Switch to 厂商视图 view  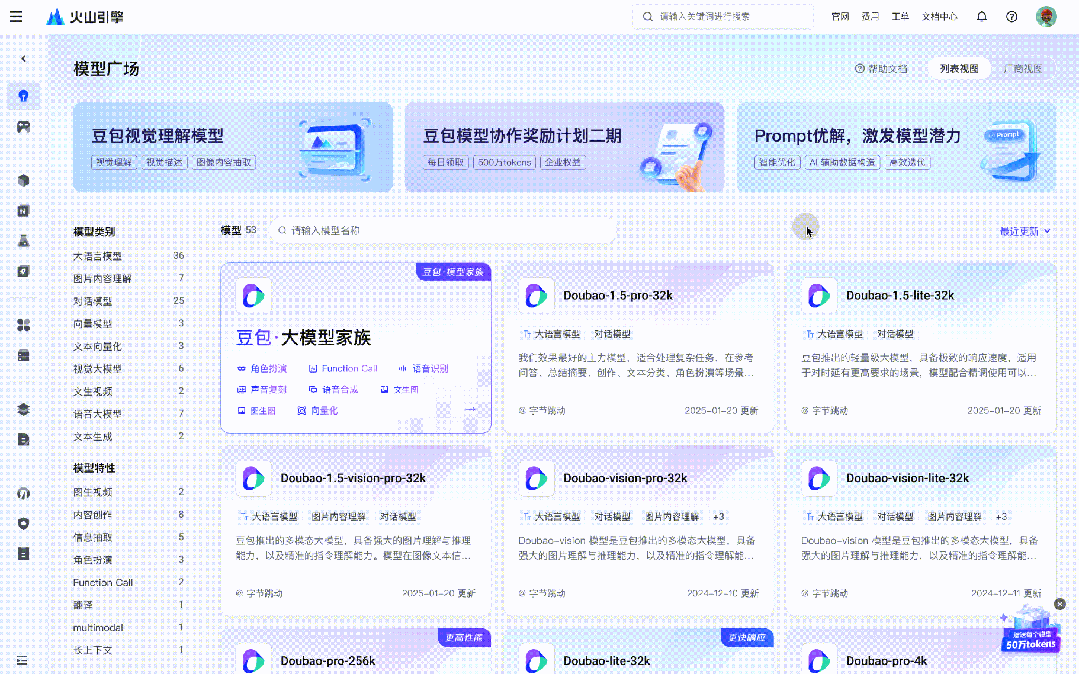click(x=1023, y=69)
